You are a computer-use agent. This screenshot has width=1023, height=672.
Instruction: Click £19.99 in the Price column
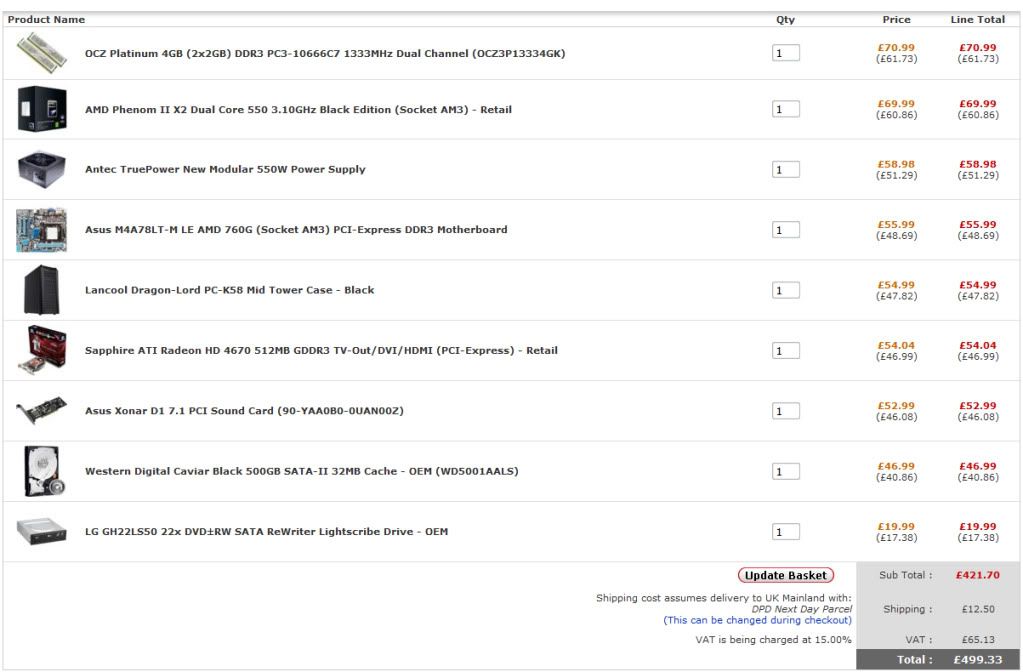coord(896,527)
